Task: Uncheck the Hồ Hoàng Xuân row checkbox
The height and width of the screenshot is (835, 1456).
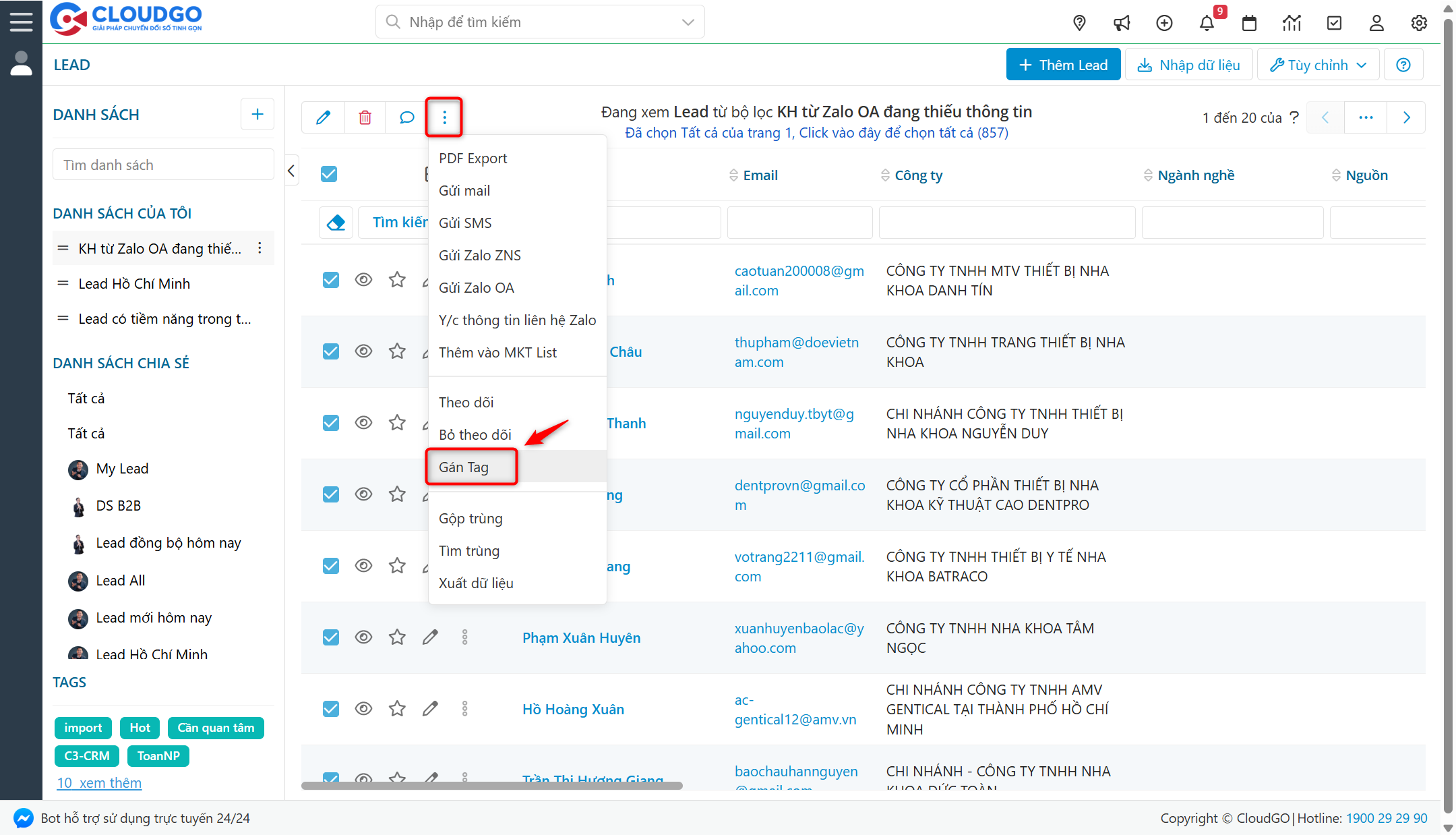Action: pyautogui.click(x=330, y=708)
